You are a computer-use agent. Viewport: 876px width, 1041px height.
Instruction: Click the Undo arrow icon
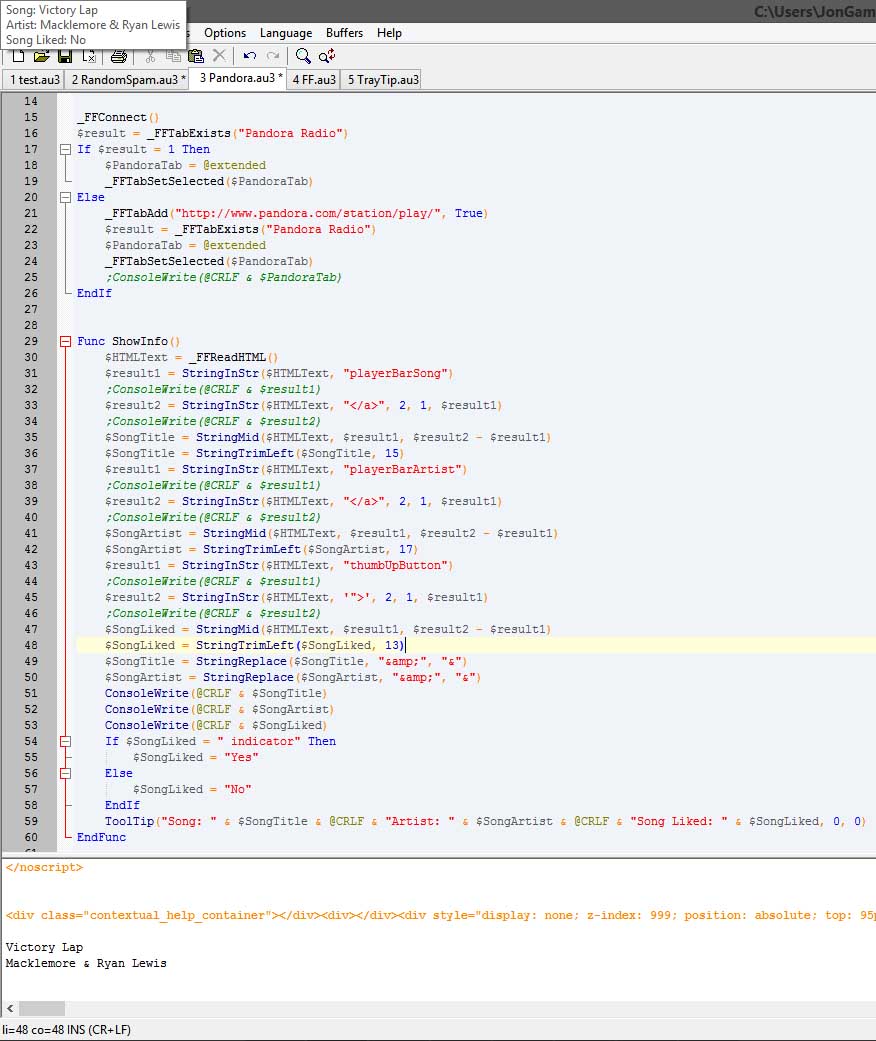(250, 56)
